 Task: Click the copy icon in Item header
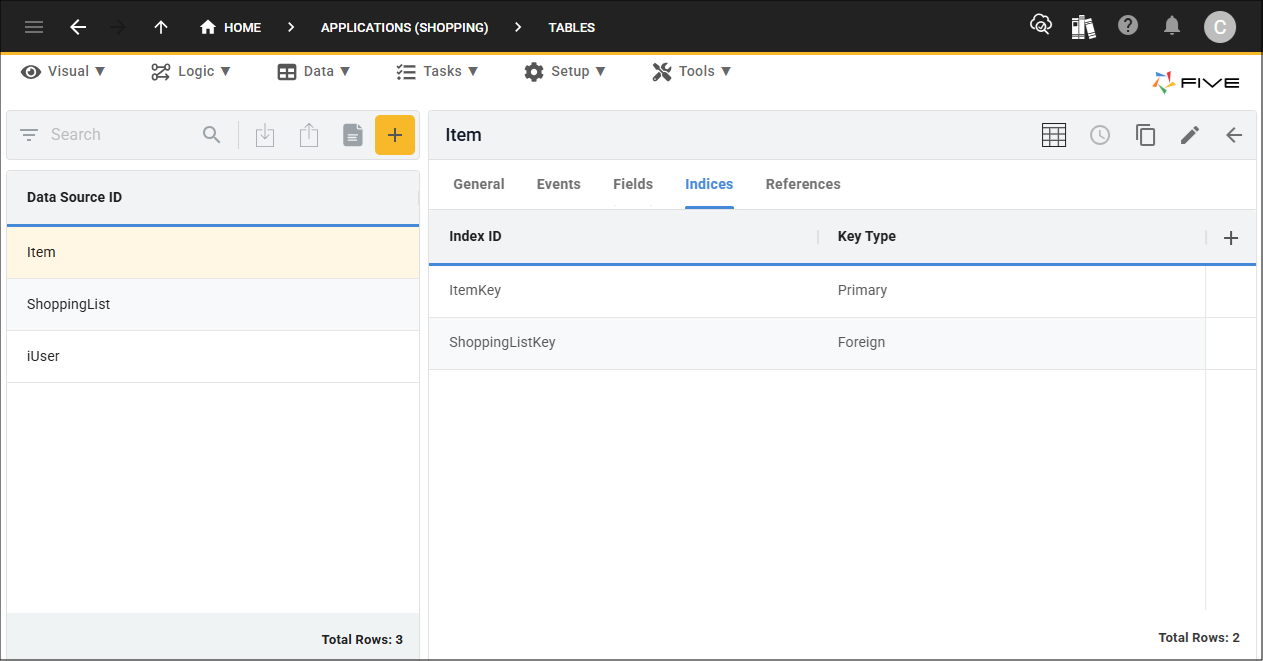(x=1146, y=135)
